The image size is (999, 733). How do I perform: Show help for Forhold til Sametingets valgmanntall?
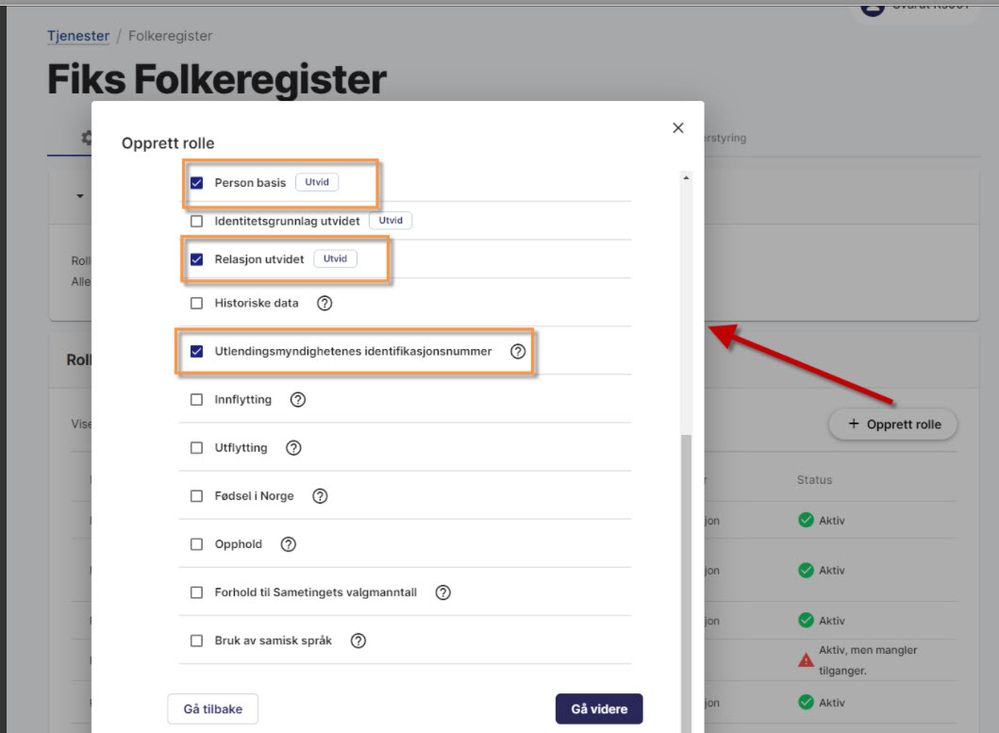pos(443,593)
